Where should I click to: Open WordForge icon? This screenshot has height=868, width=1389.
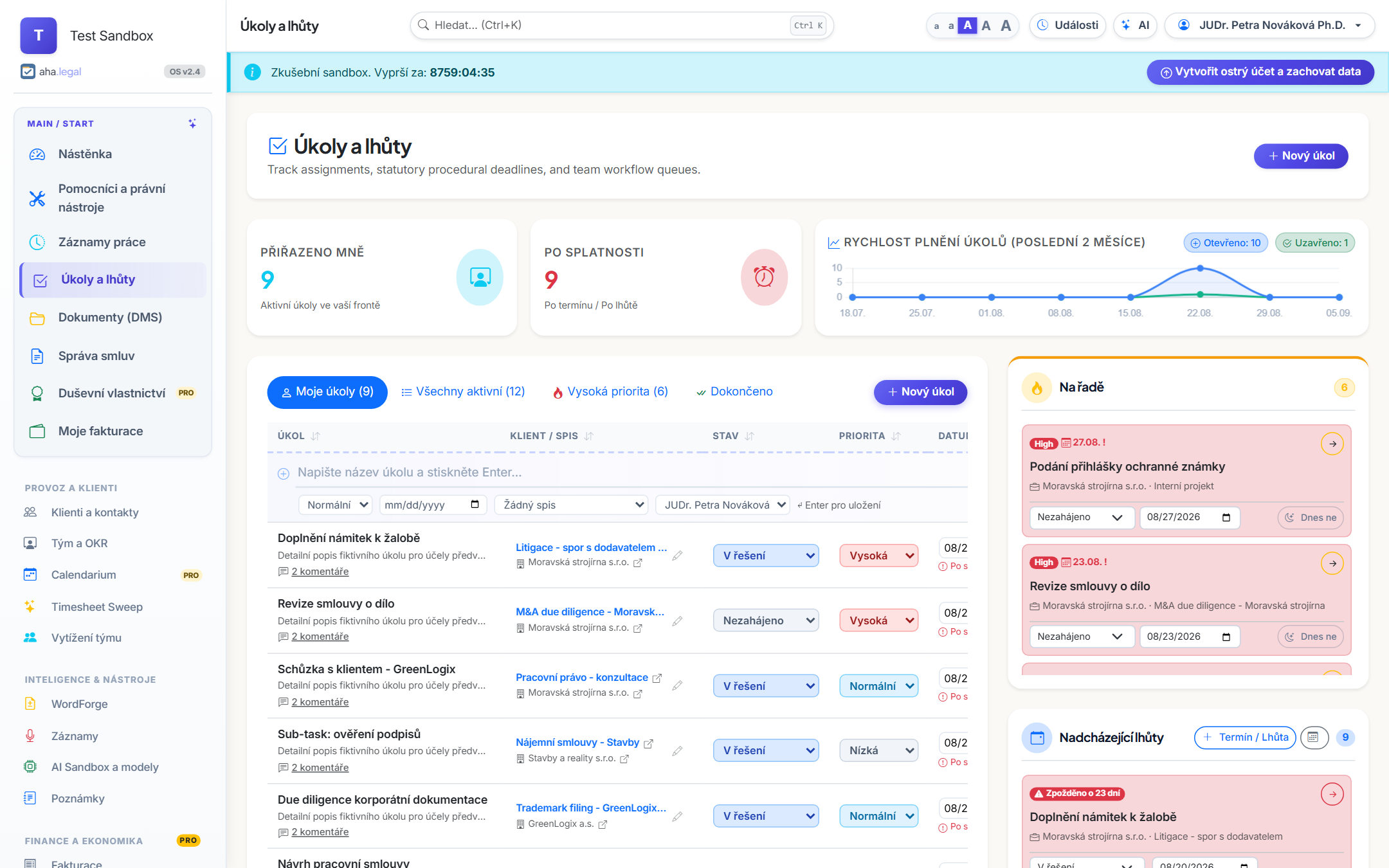(x=30, y=704)
